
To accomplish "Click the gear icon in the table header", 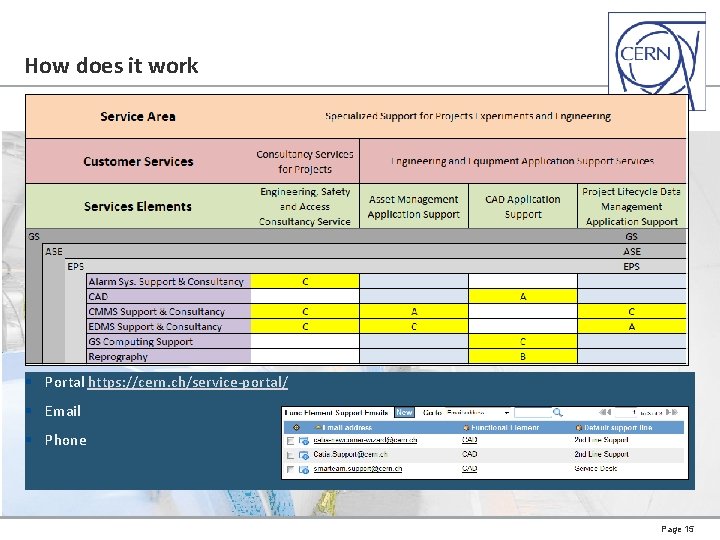I will pyautogui.click(x=296, y=428).
